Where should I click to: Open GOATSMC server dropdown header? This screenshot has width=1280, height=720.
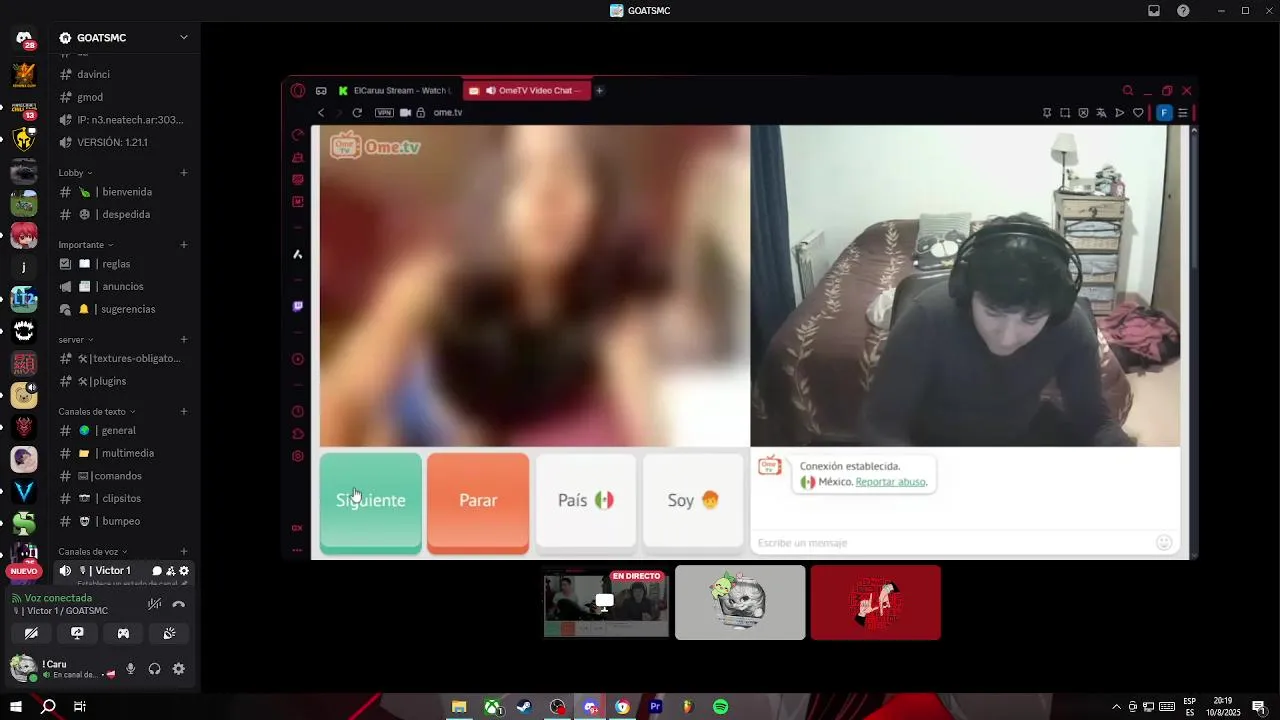[x=123, y=38]
